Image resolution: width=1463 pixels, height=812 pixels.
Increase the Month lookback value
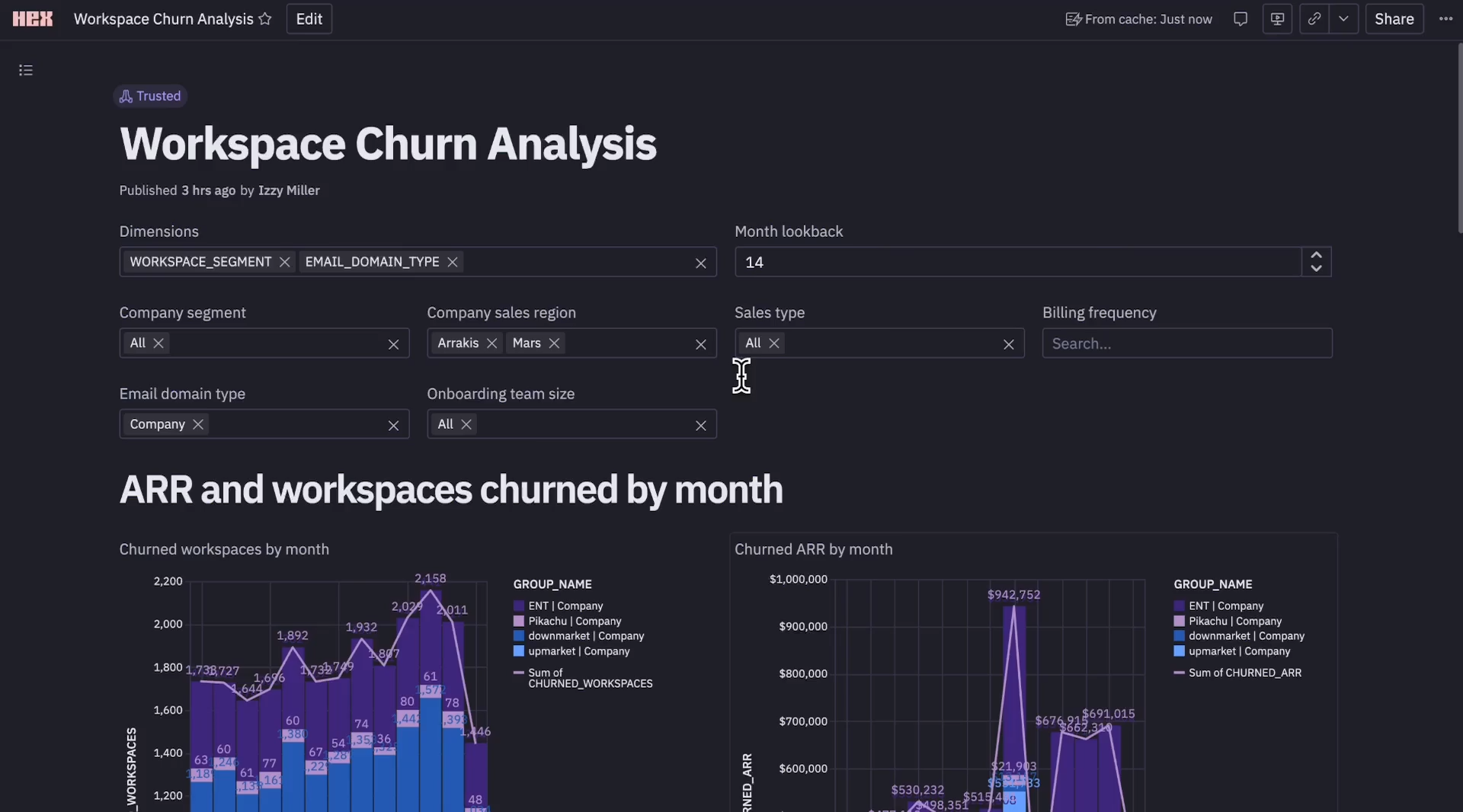point(1316,256)
